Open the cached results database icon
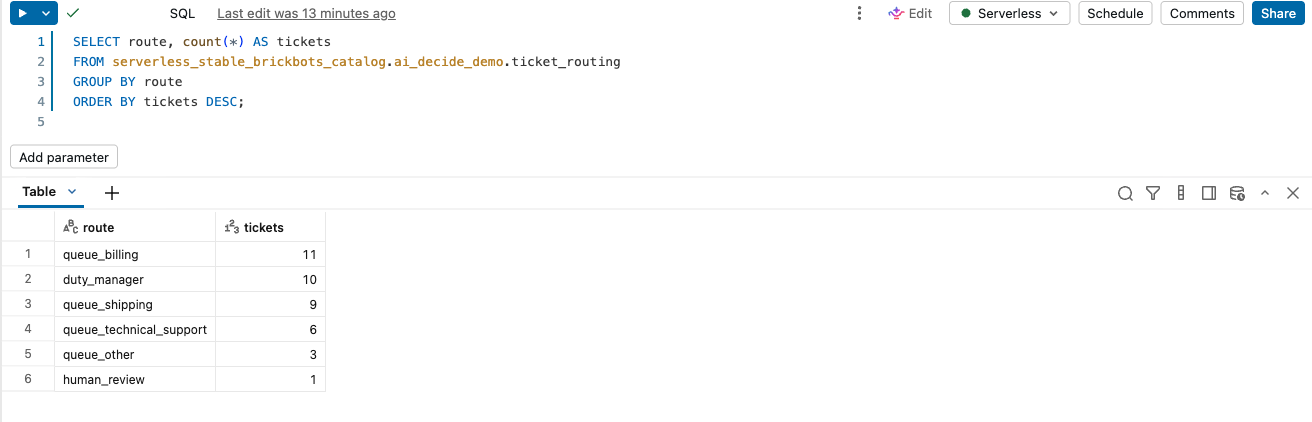 [x=1237, y=193]
